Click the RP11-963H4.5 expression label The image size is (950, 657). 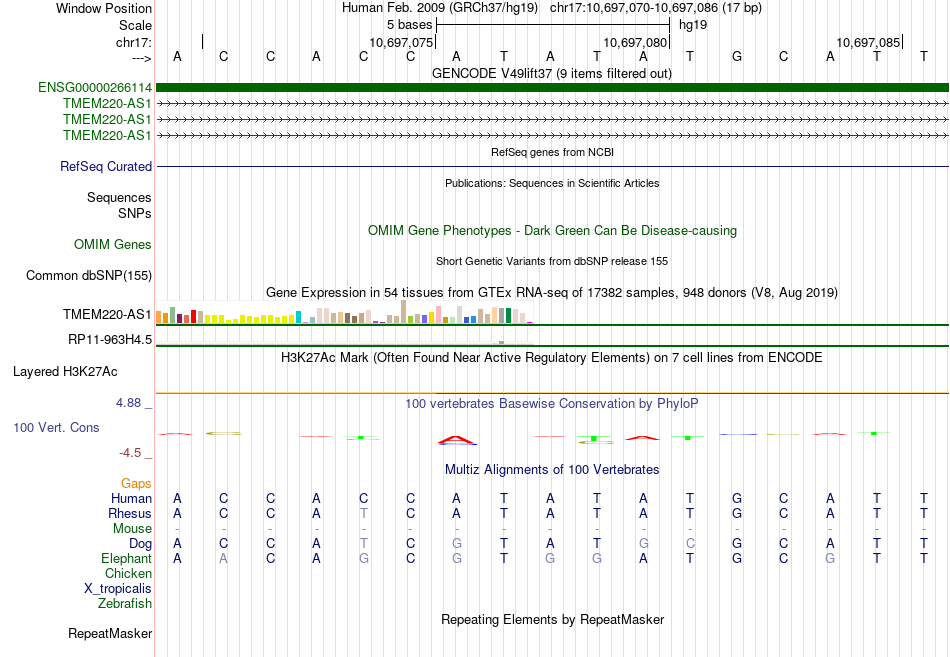pyautogui.click(x=110, y=339)
